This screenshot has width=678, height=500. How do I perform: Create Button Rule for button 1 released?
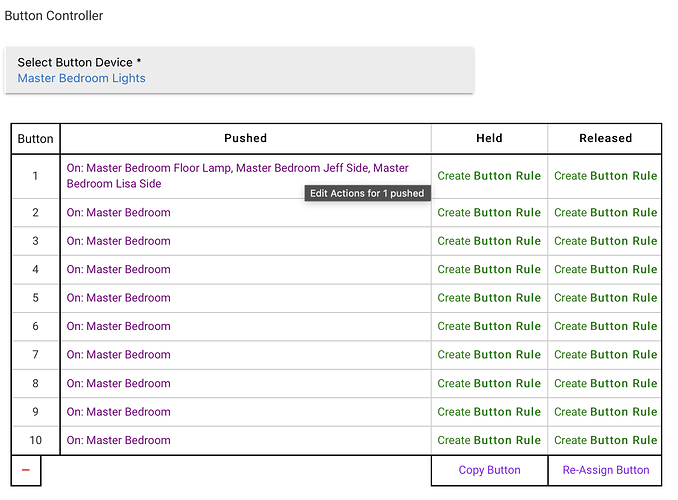pos(605,176)
